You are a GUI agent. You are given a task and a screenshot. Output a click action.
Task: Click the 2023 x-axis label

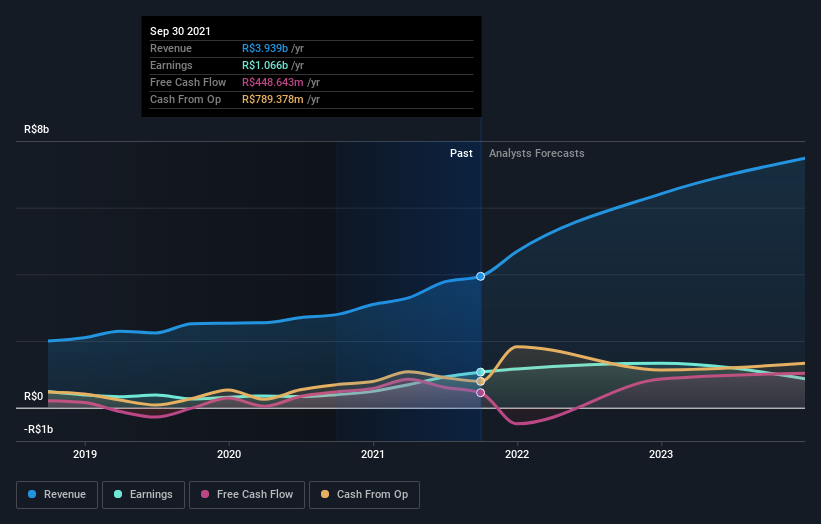click(x=661, y=454)
